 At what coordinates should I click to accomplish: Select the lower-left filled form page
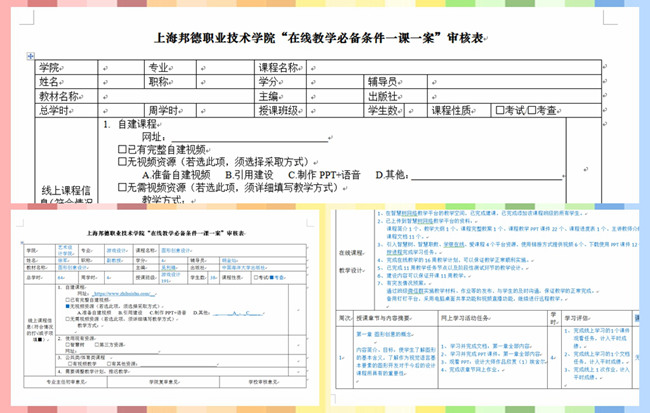165,308
